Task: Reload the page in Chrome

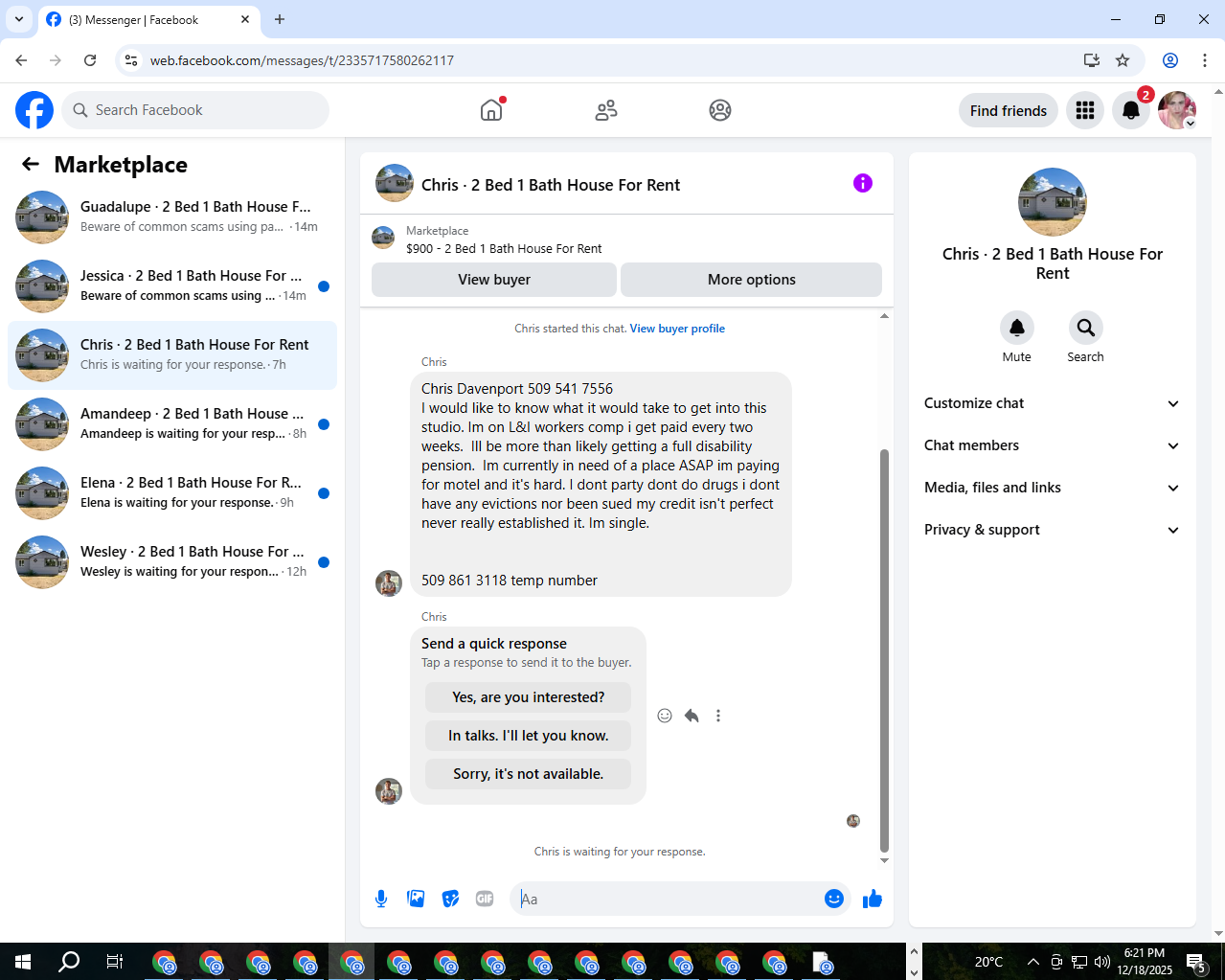Action: click(x=90, y=60)
